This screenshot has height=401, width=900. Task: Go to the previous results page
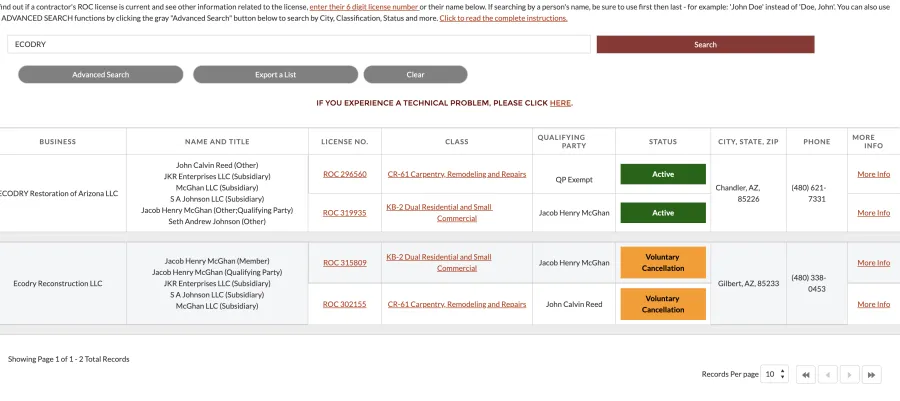(828, 375)
